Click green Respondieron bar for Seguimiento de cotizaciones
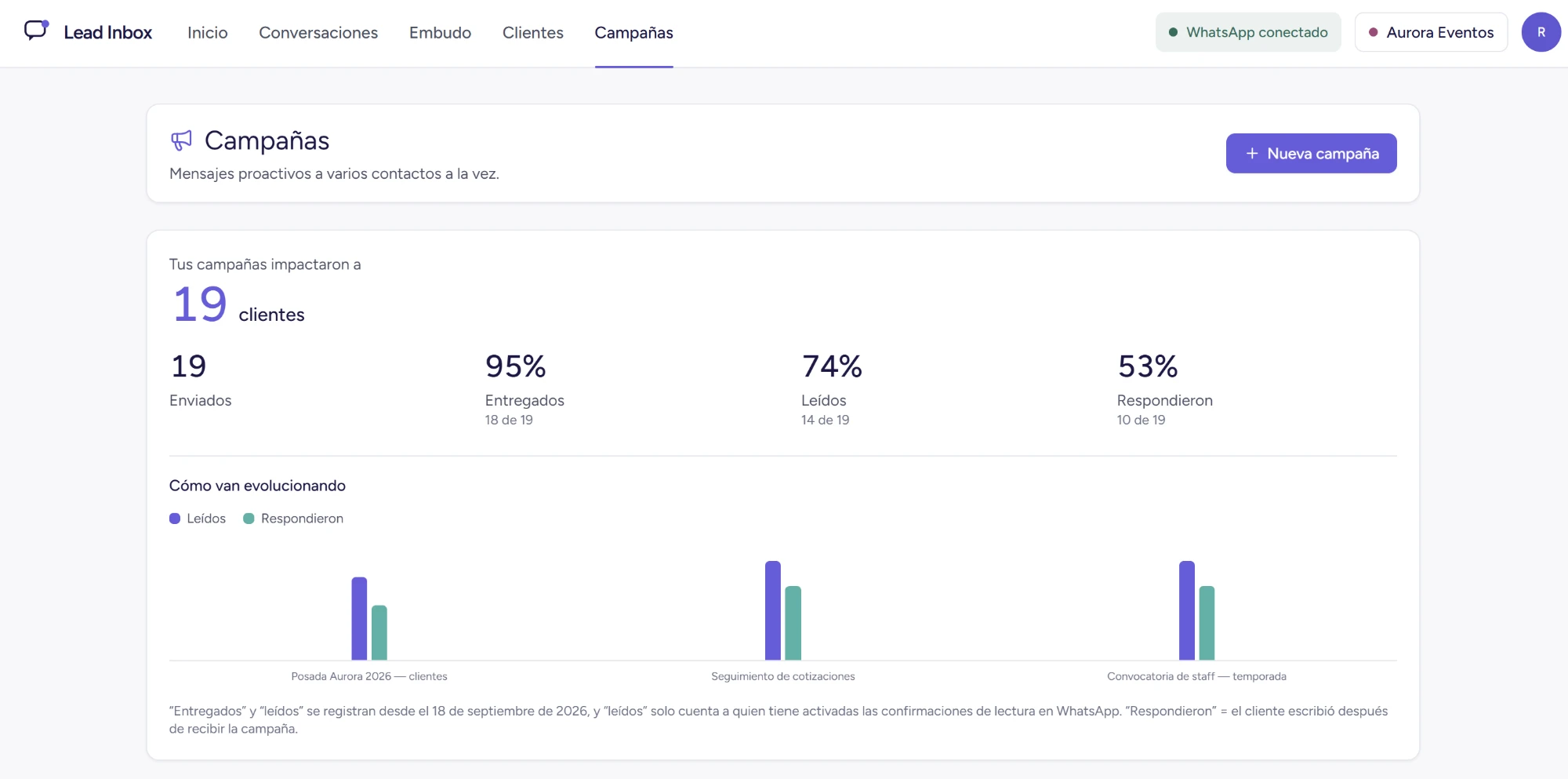The width and height of the screenshot is (1568, 779). tap(793, 623)
